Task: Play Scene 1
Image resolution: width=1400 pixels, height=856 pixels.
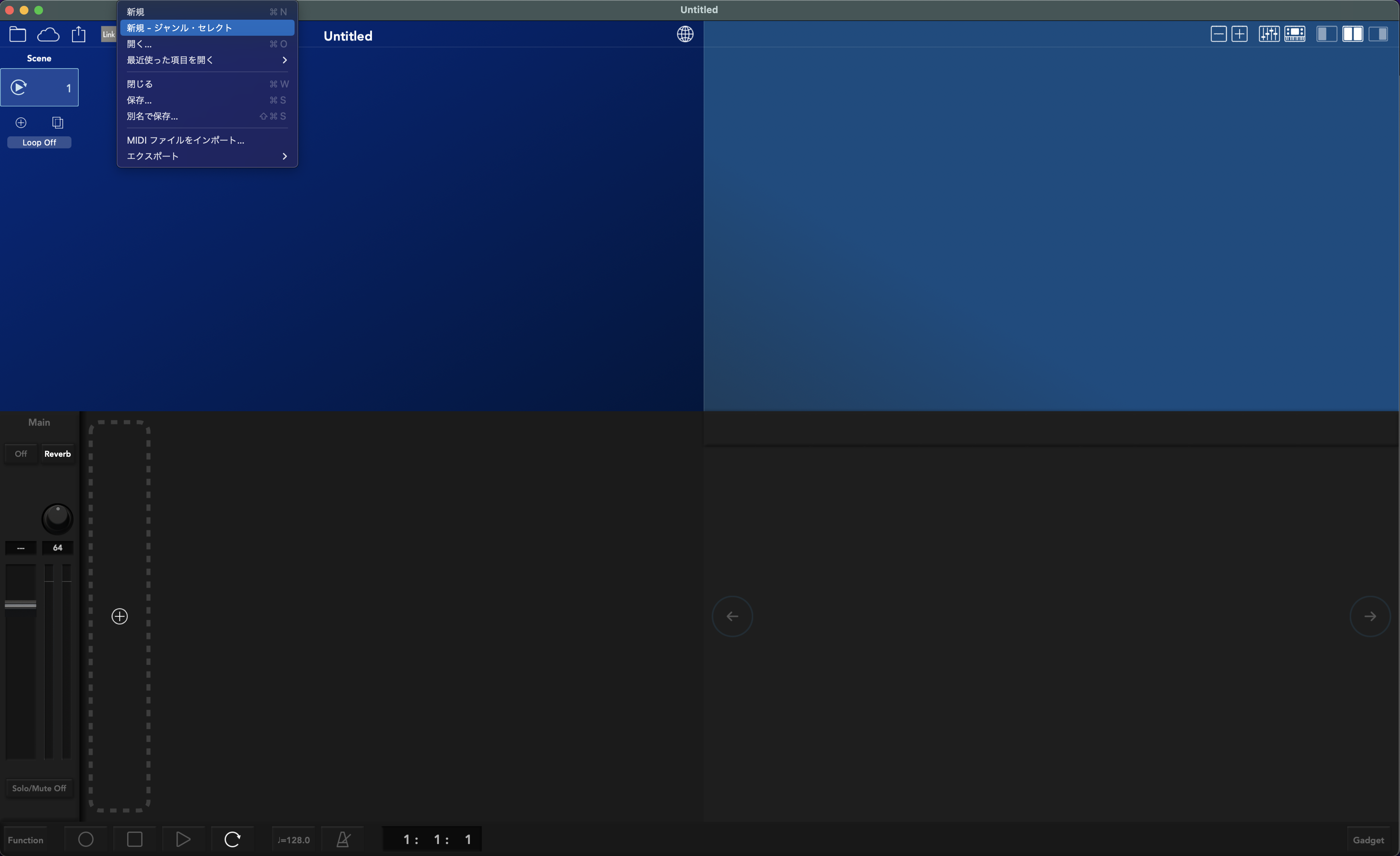Action: [x=19, y=87]
